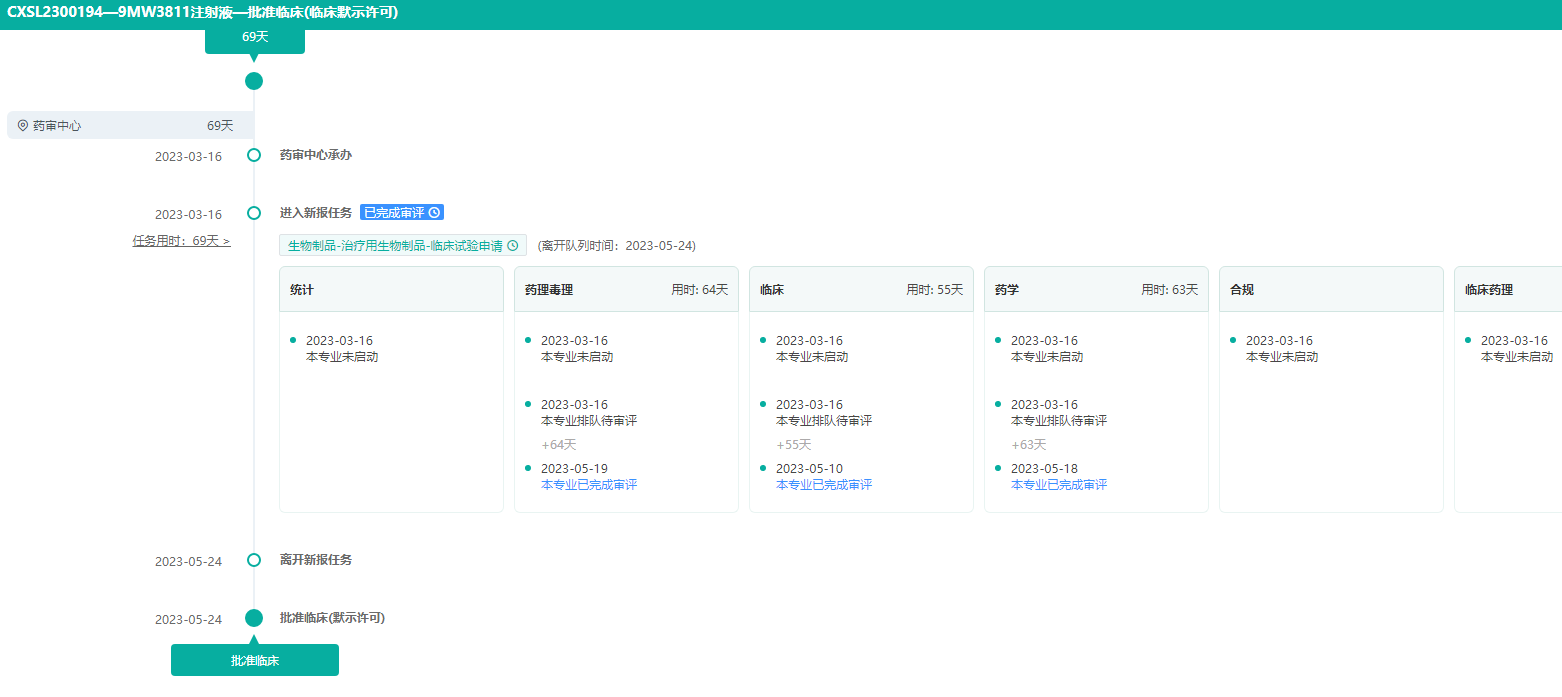Click 本专业已完成审评 dated 2023-05-10
Image resolution: width=1562 pixels, height=697 pixels.
tap(824, 485)
